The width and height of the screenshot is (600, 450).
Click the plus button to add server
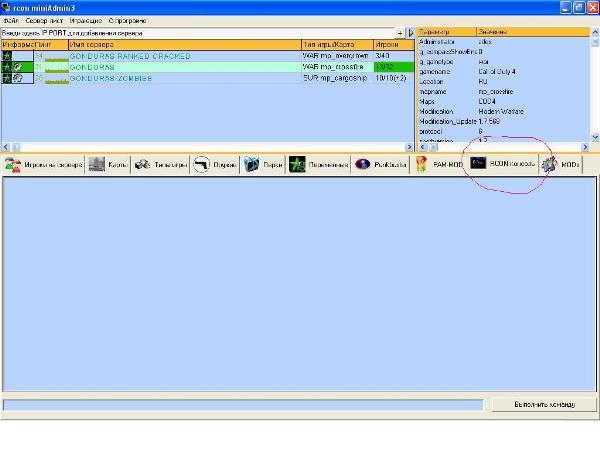tap(400, 33)
